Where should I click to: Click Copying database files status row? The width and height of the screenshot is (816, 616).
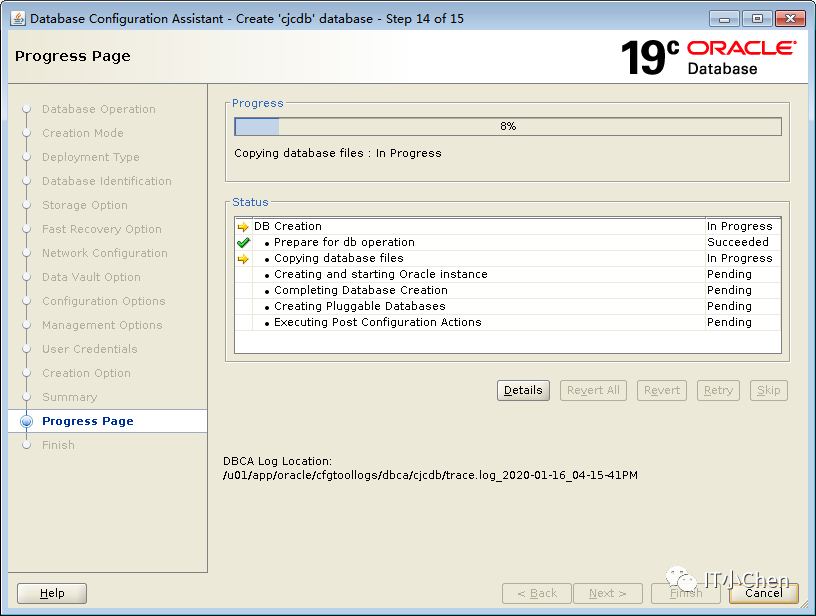[508, 259]
